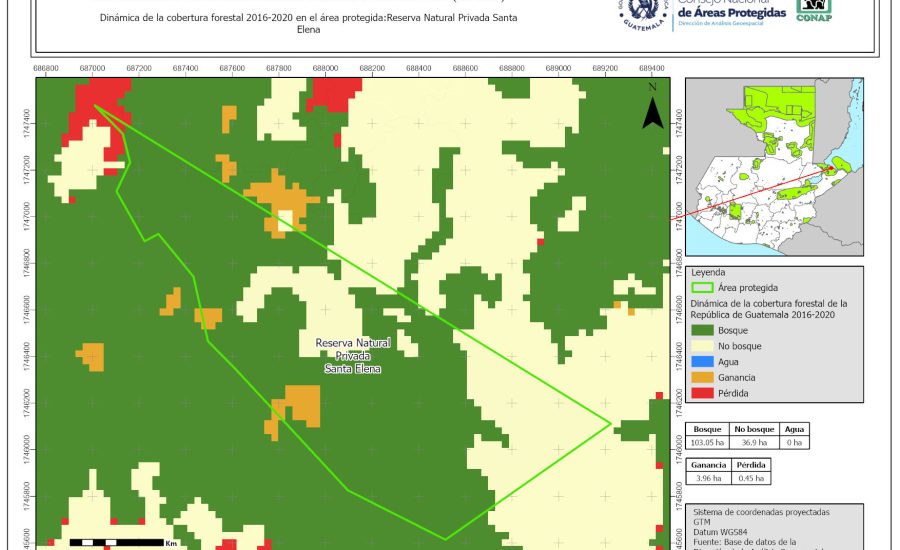Click the Bosque dark green legend swatch

pos(703,330)
